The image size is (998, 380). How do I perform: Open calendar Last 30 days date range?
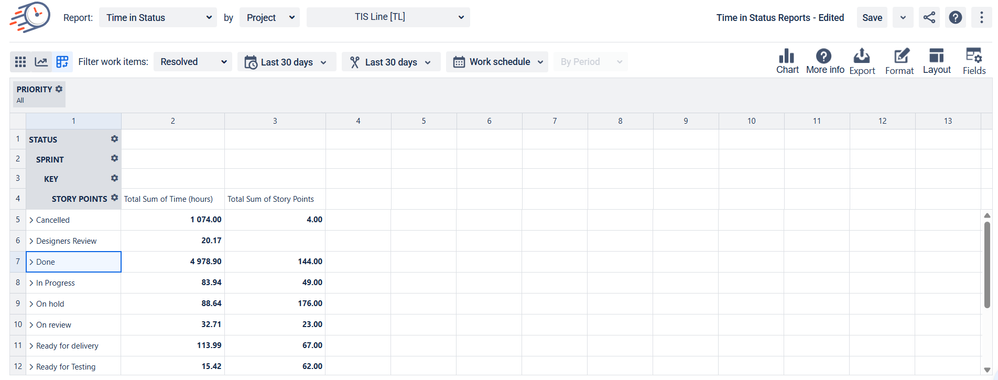[287, 62]
